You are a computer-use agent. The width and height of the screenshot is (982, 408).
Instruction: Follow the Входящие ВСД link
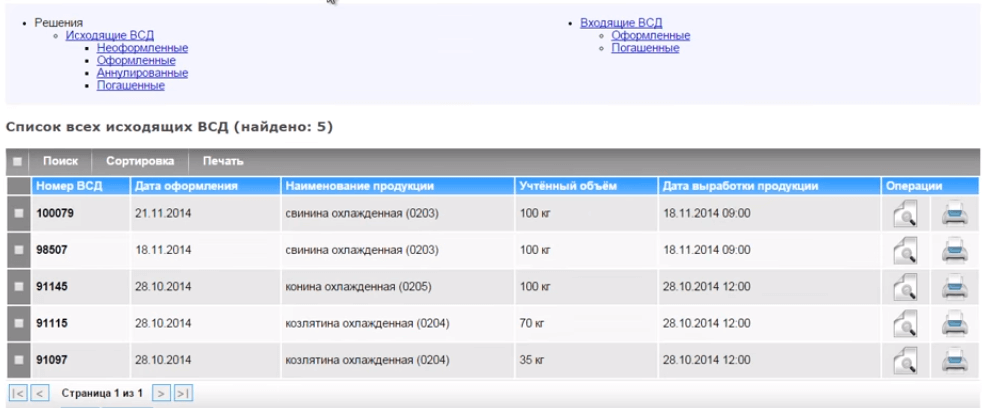[x=621, y=23]
